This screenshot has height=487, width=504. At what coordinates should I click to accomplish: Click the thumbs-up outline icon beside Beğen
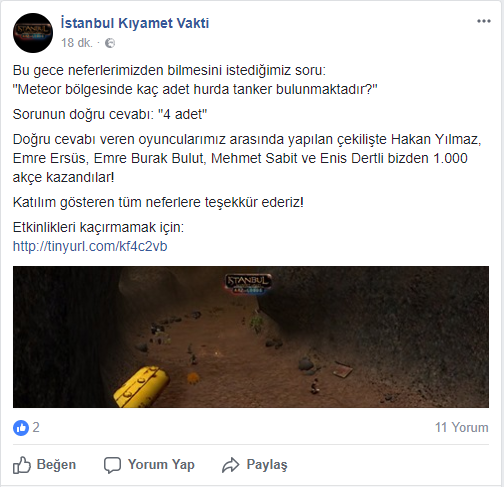coord(22,465)
